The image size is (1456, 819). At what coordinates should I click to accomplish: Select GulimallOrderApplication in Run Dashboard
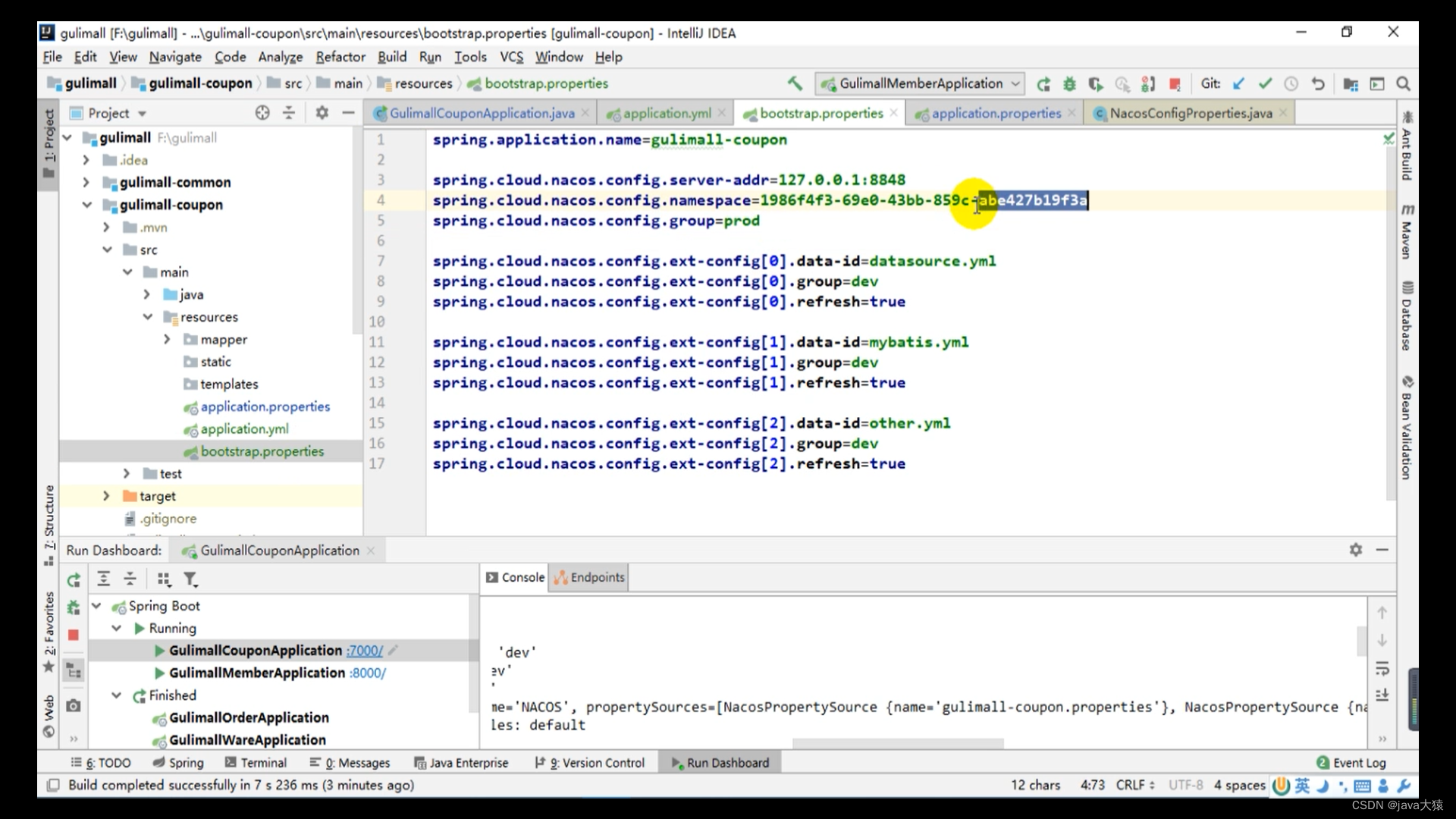point(249,717)
